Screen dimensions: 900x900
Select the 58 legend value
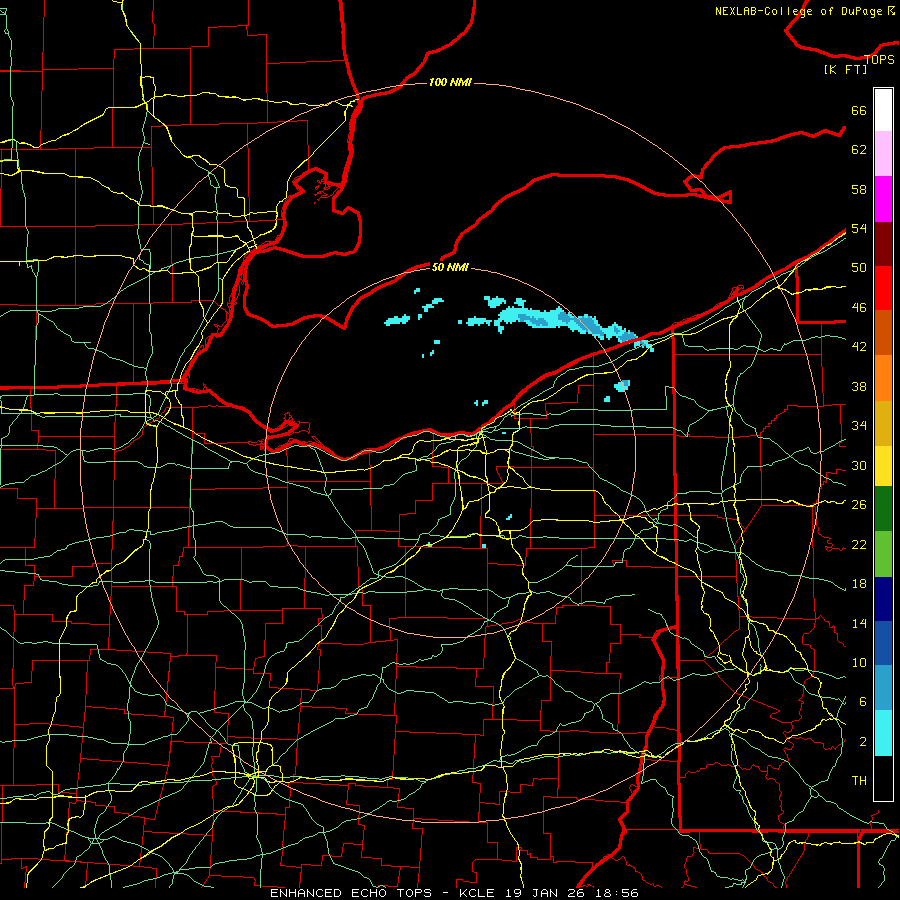pyautogui.click(x=859, y=189)
